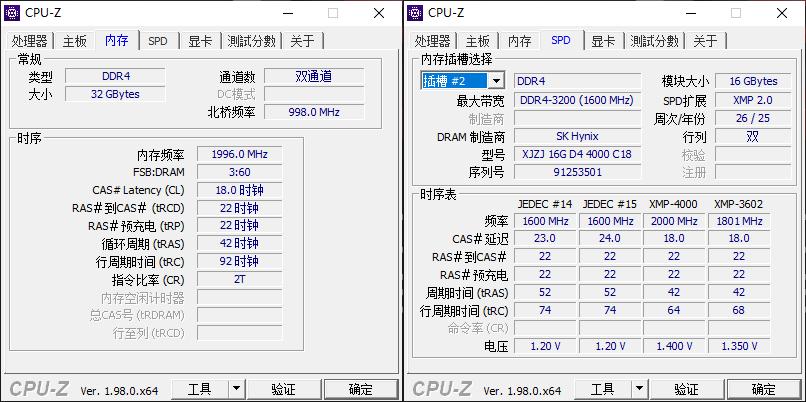Viewport: 806px width, 402px height.
Task: Click the CPU-Z icon in left window title bar
Action: tap(15, 13)
